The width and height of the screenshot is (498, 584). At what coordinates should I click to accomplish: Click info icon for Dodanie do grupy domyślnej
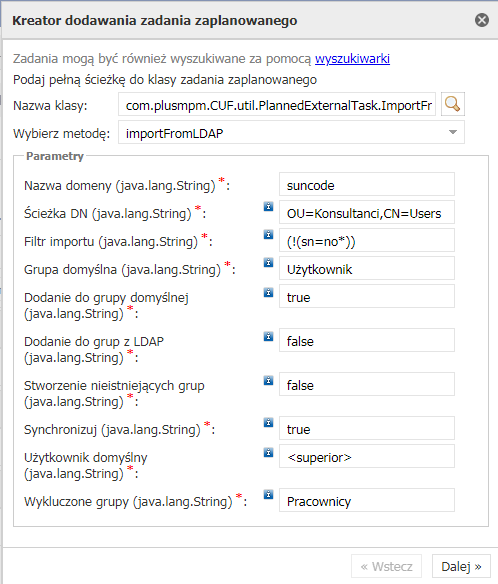(x=269, y=292)
